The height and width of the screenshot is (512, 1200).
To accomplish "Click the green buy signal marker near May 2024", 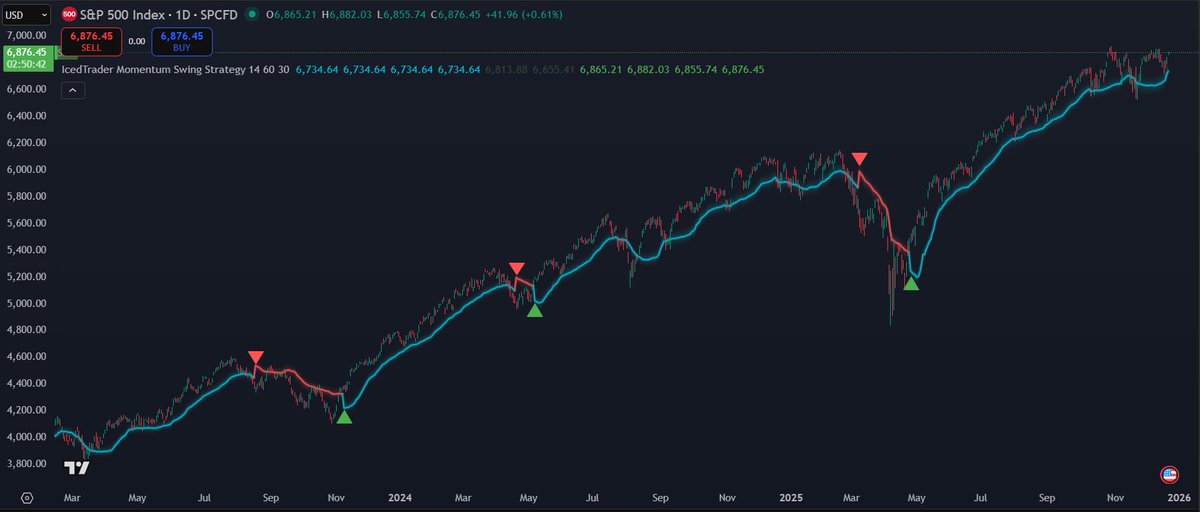I will point(535,310).
